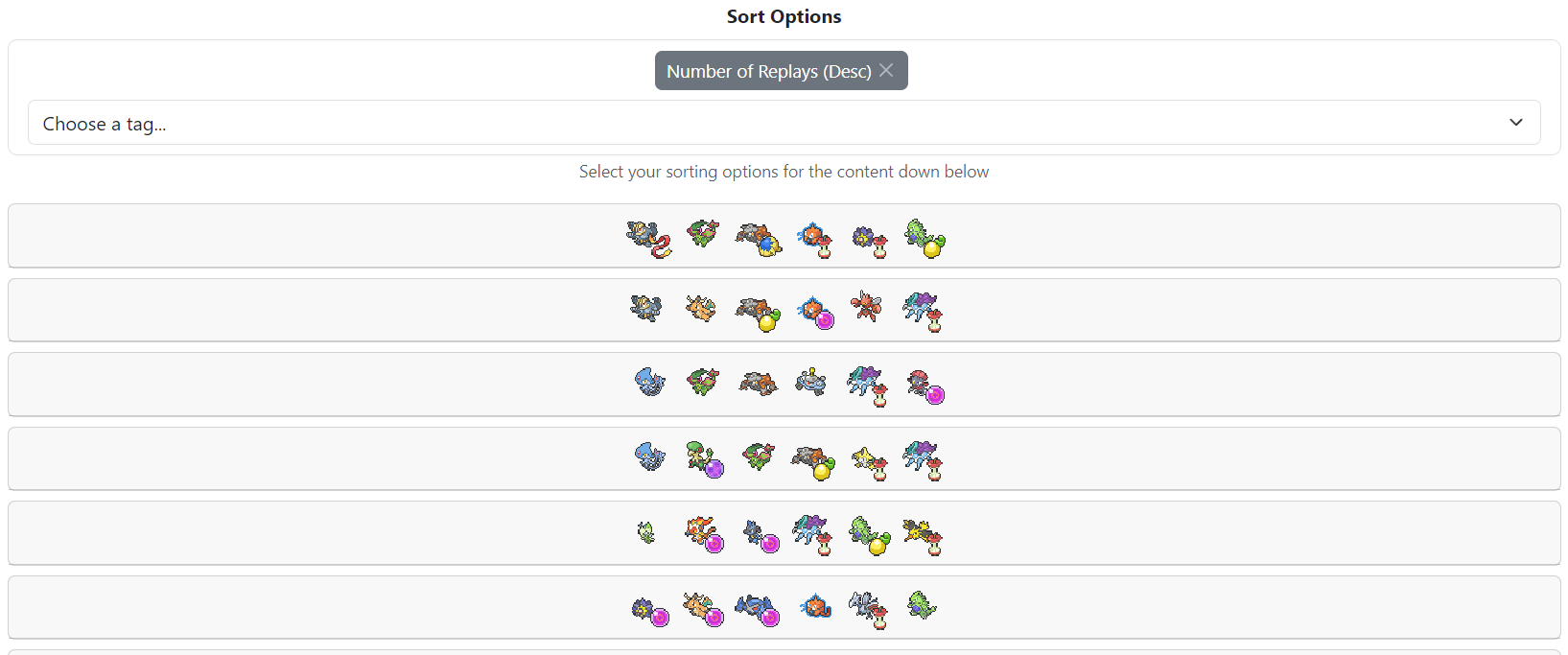Viewport: 1568px width, 655px height.
Task: Select Celebi in the fifth team row
Action: pyautogui.click(x=646, y=531)
